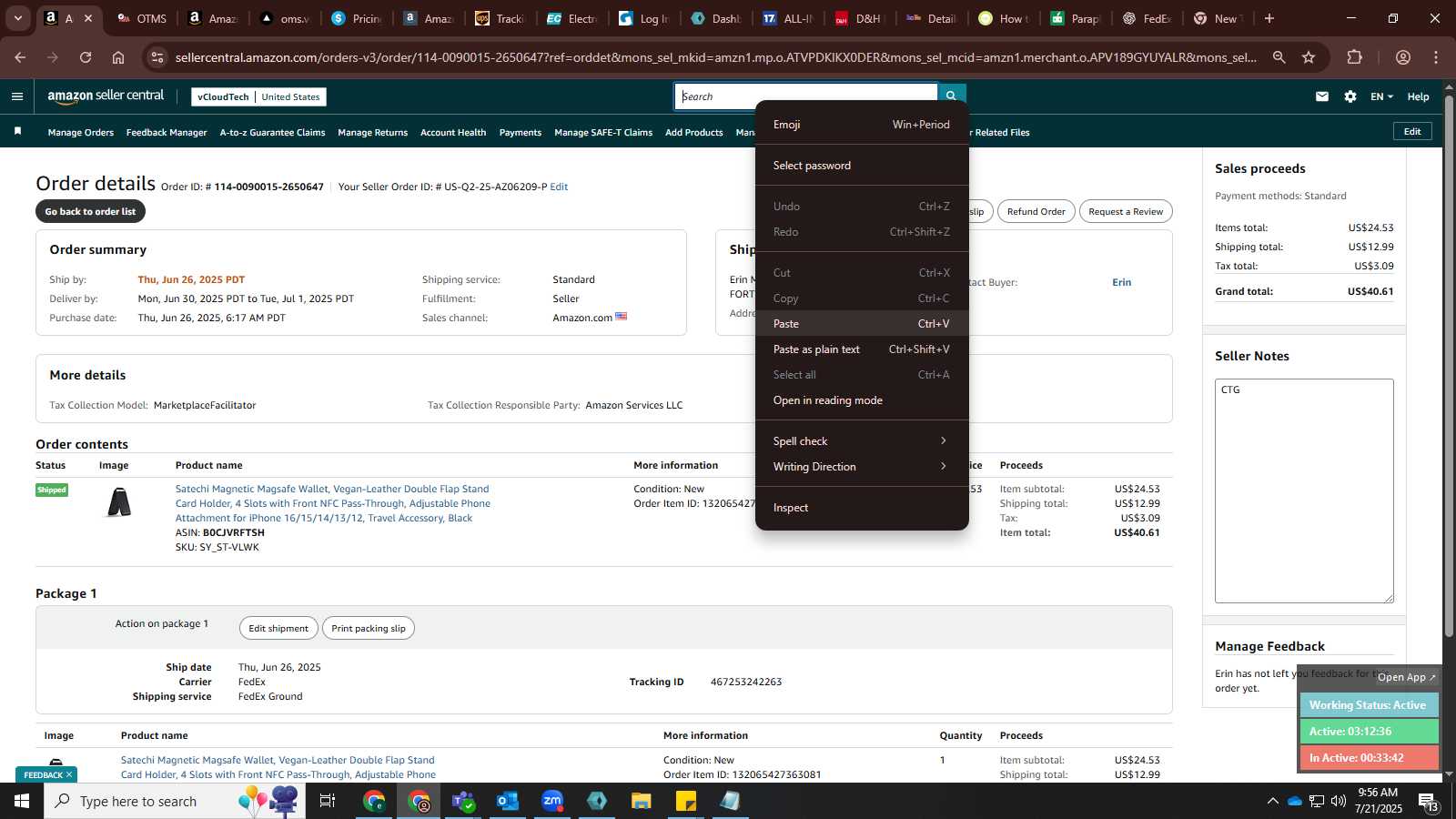The height and width of the screenshot is (819, 1456).
Task: Open the EN language dropdown
Action: coord(1381,96)
